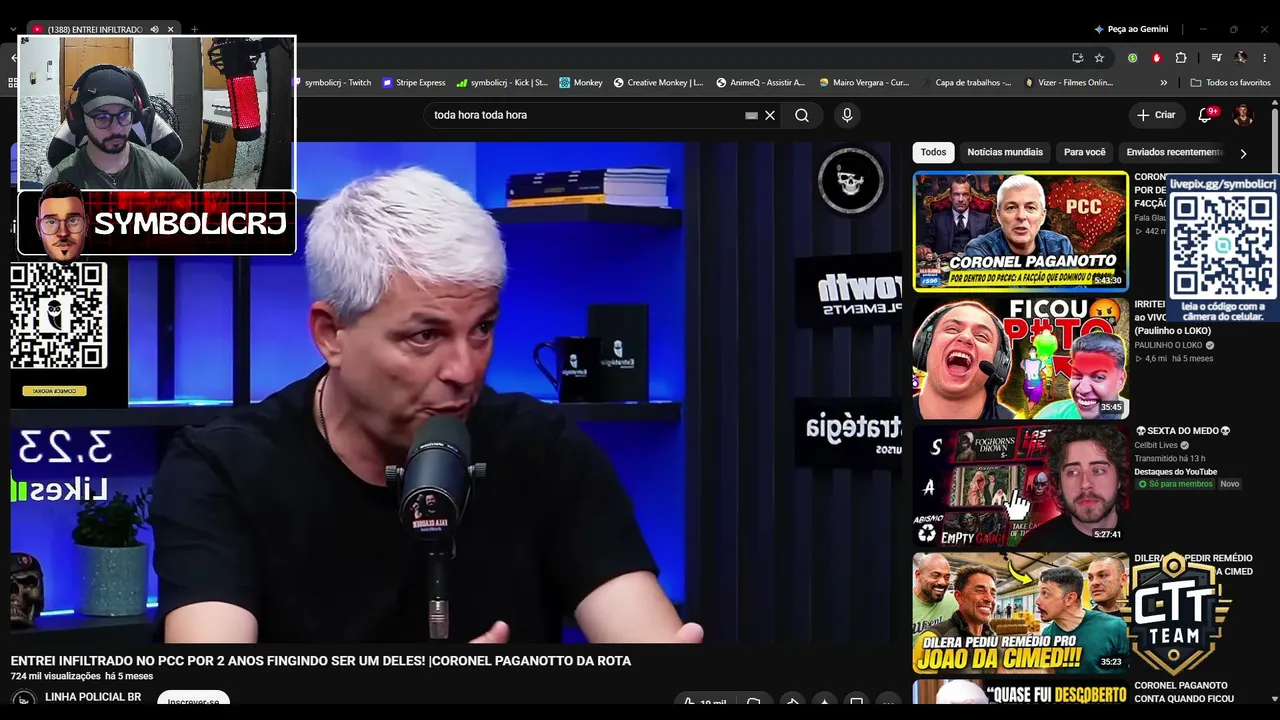Click the Peça ao Gemini button
Image resolution: width=1280 pixels, height=720 pixels.
(x=1131, y=29)
